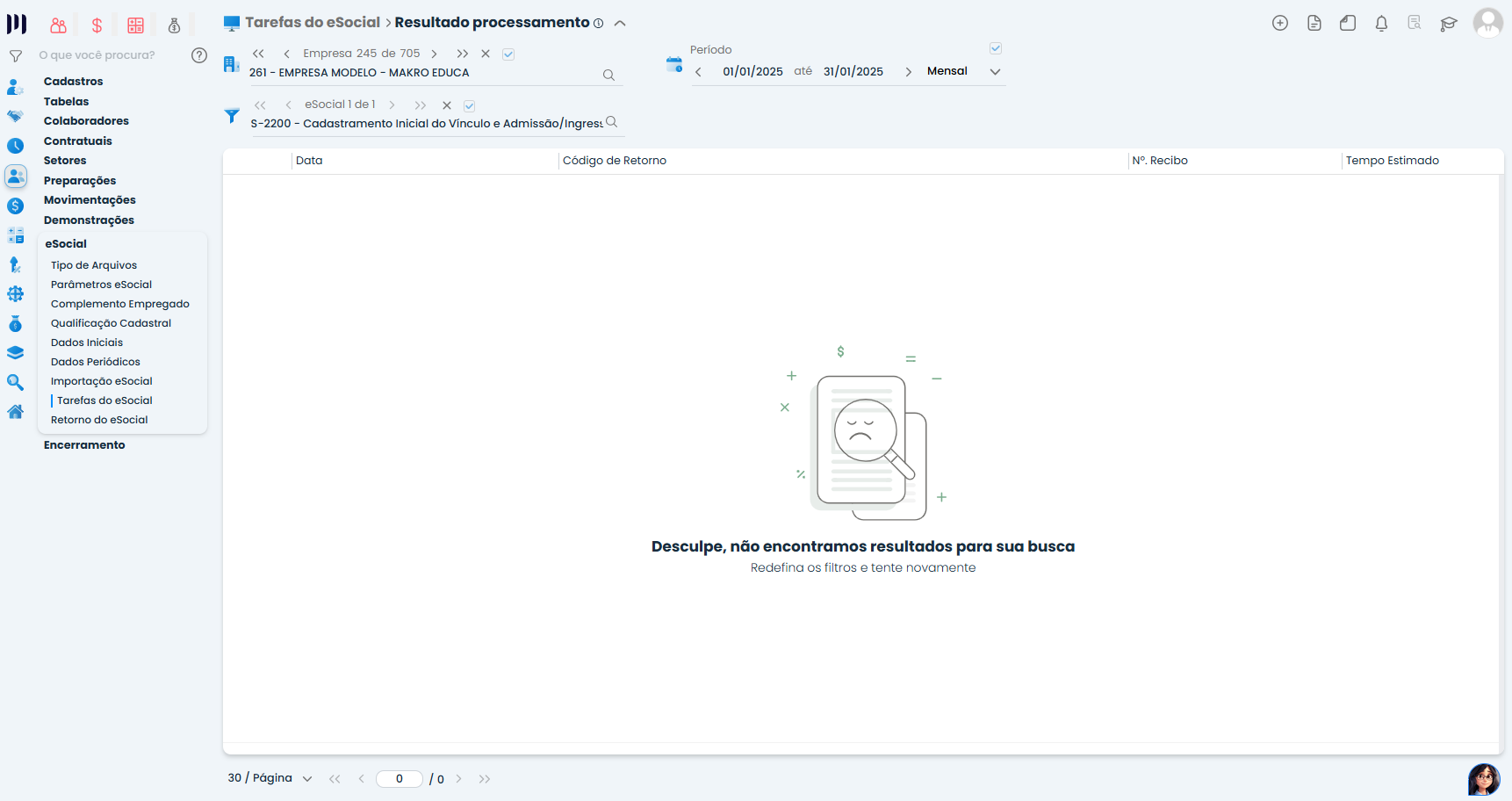Click the notifications bell icon
This screenshot has width=1512, height=801.
click(x=1381, y=24)
